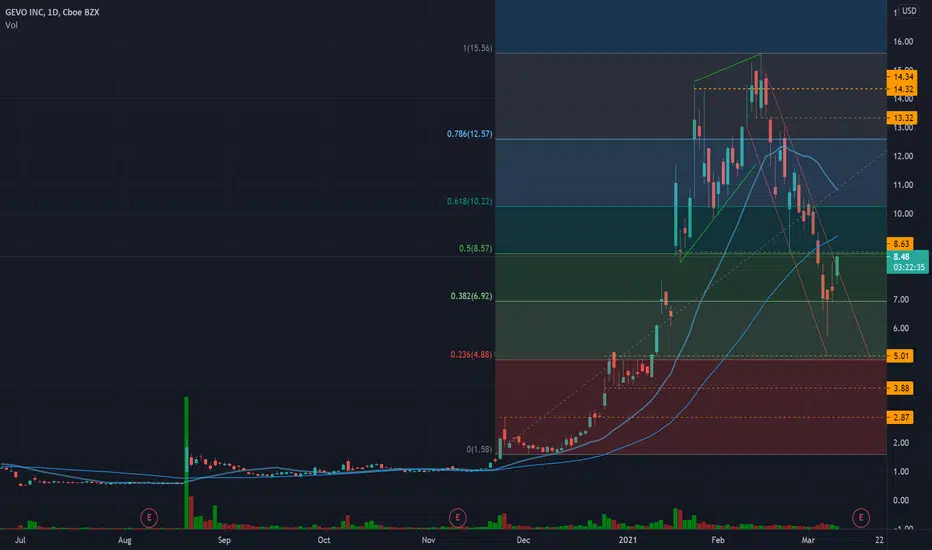Click the 0.00 price axis value
Screen dimensions: 932x550
[901, 501]
